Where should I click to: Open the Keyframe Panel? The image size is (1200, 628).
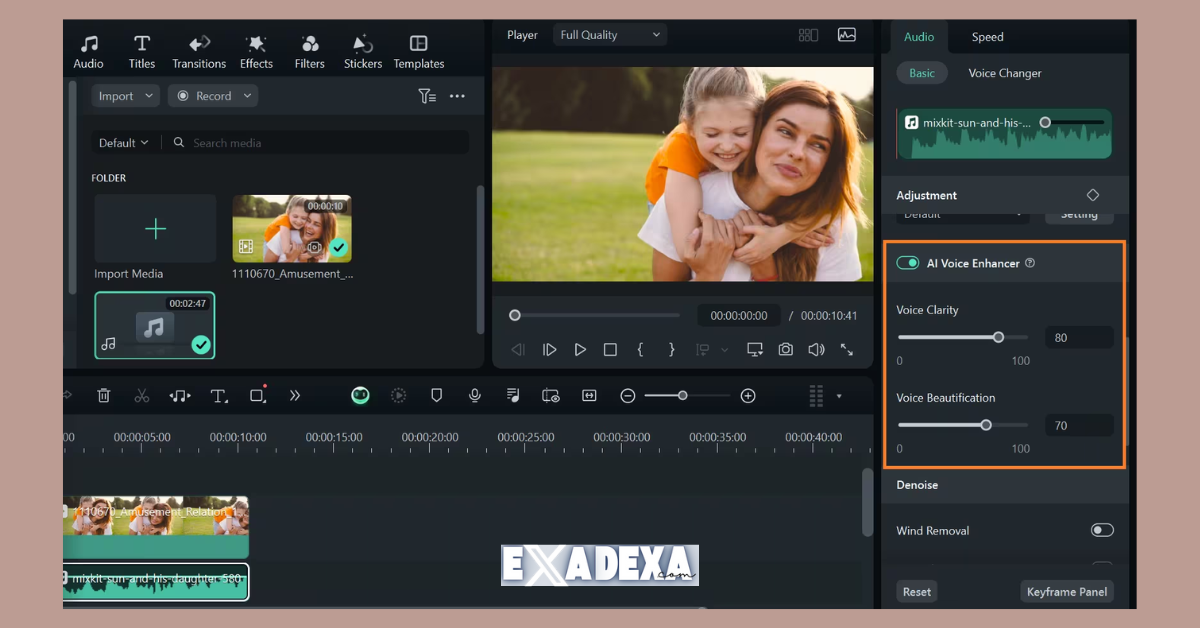pos(1066,591)
